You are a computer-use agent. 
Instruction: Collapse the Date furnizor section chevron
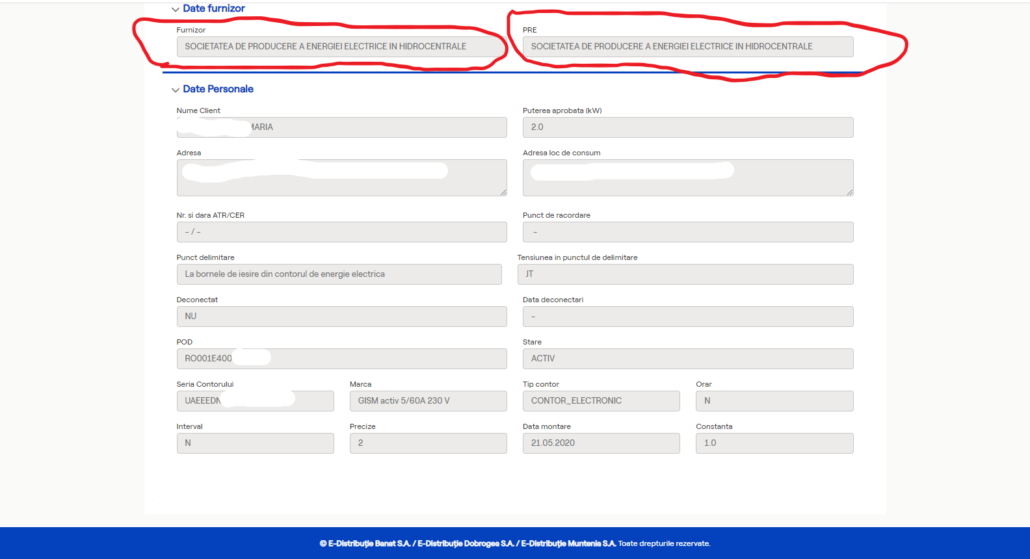coord(175,9)
